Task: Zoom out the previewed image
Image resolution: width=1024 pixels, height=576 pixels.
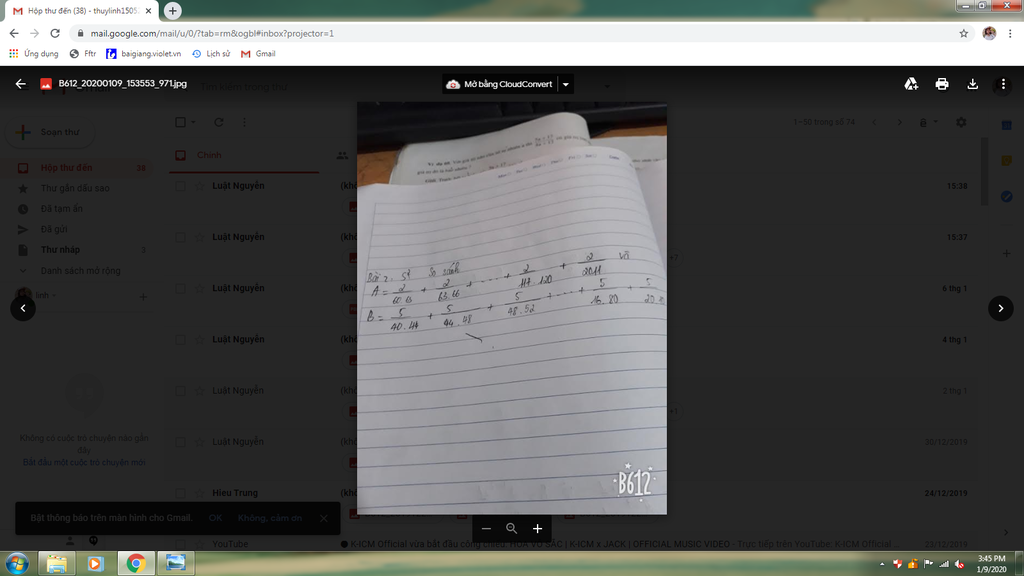Action: (486, 528)
